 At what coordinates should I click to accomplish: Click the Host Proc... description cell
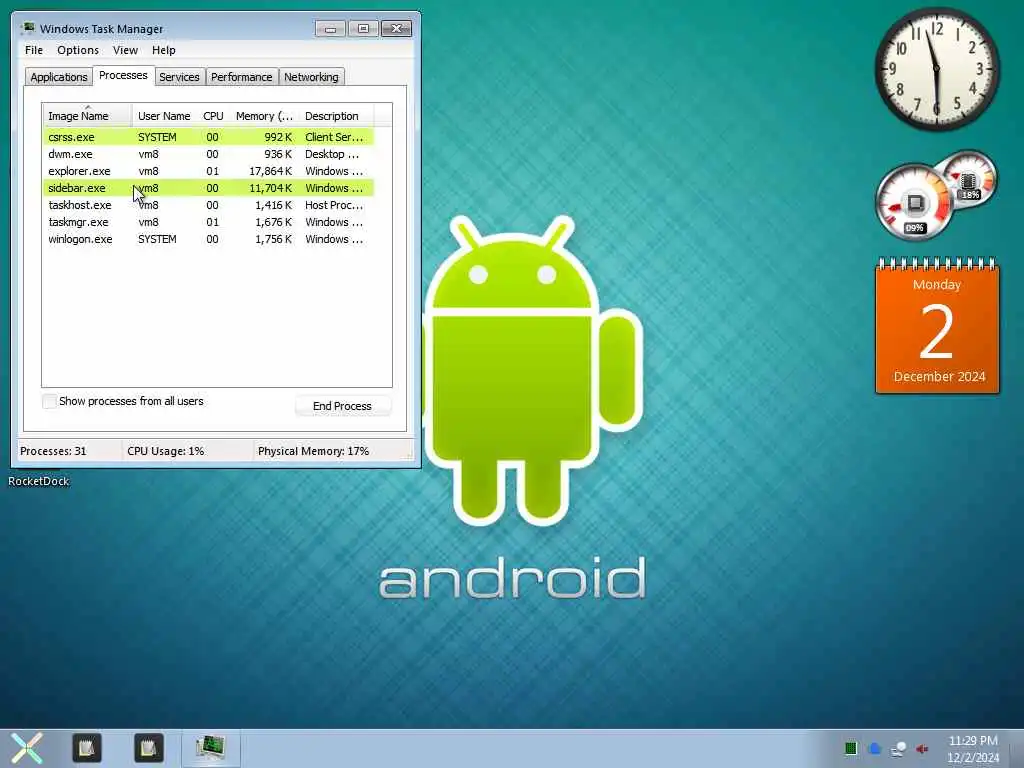pos(334,205)
